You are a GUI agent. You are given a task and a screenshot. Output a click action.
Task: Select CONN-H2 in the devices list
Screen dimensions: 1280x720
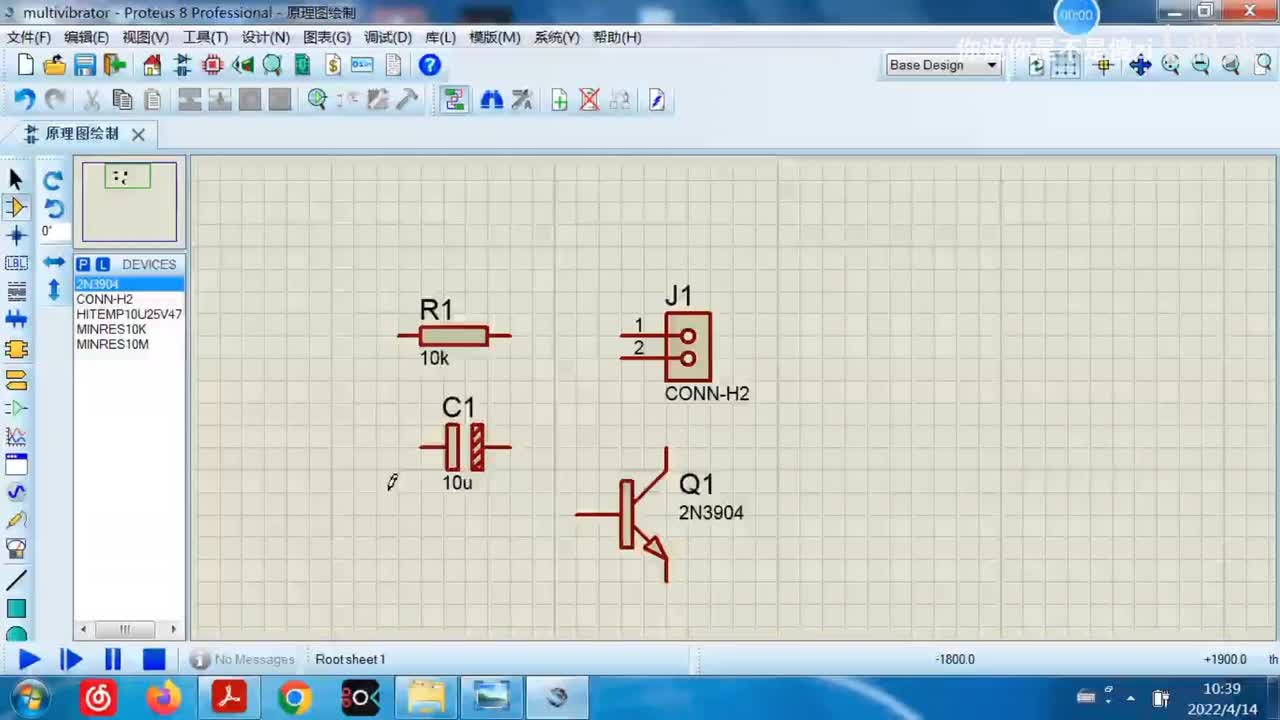click(x=129, y=299)
